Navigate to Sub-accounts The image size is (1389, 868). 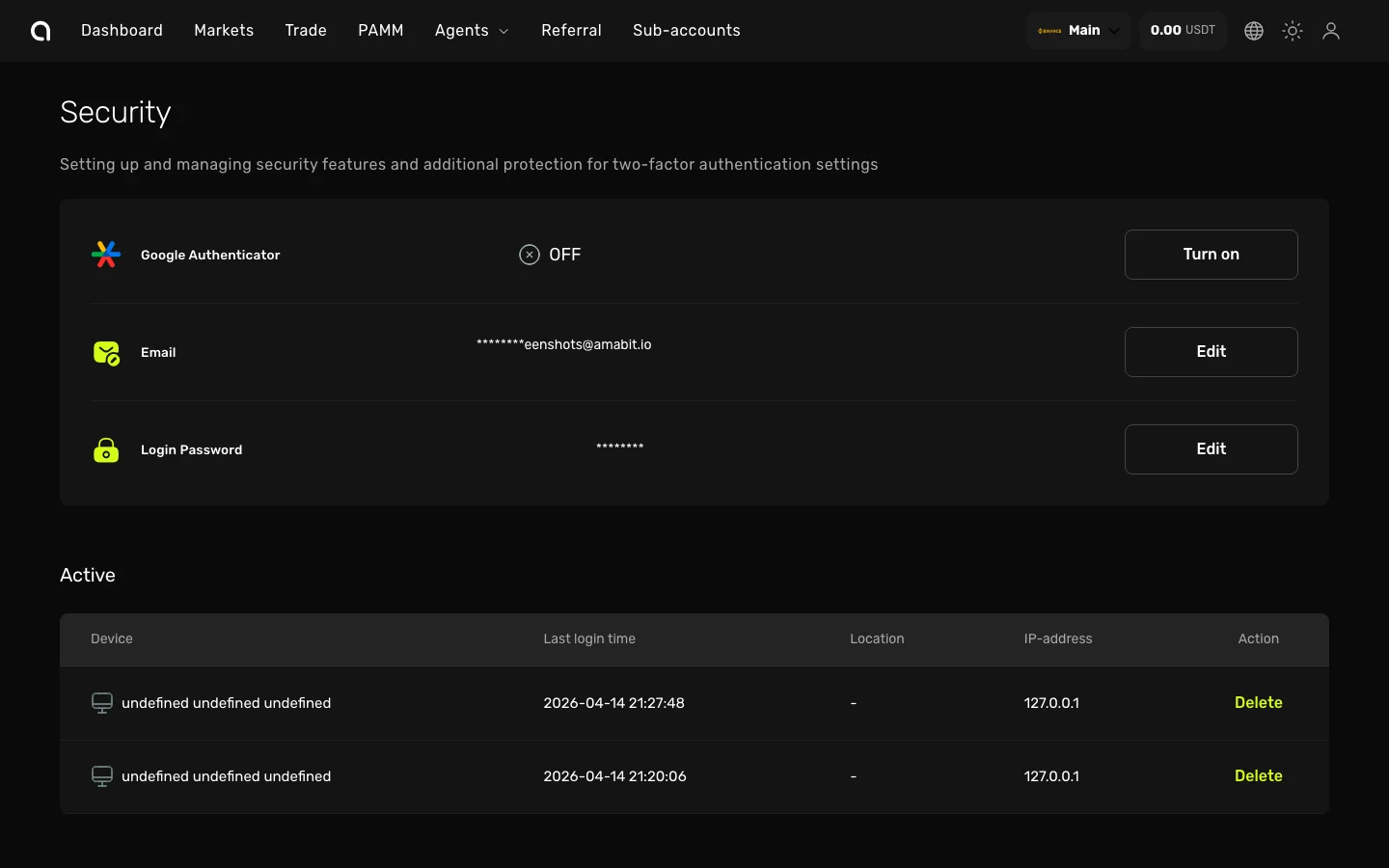[x=686, y=30]
